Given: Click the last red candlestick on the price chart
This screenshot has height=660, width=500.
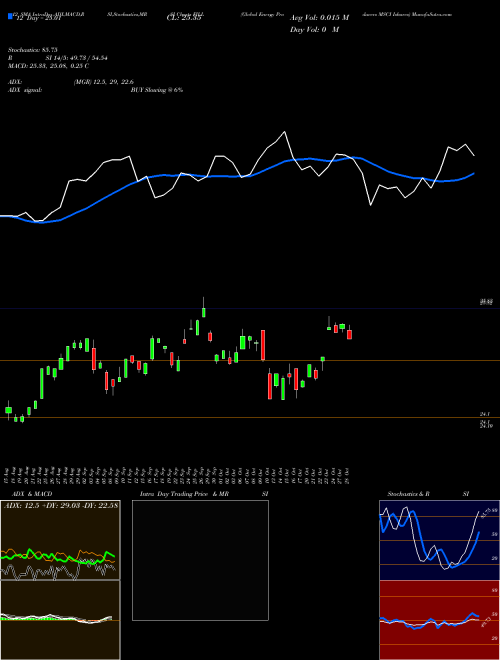Looking at the screenshot, I should click(349, 334).
